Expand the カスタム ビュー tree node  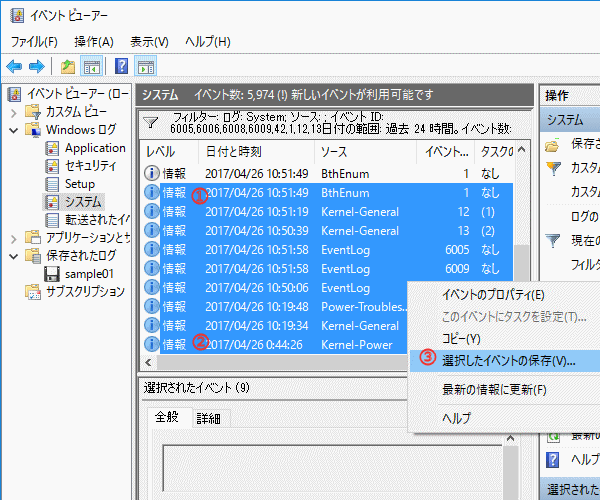(14, 112)
